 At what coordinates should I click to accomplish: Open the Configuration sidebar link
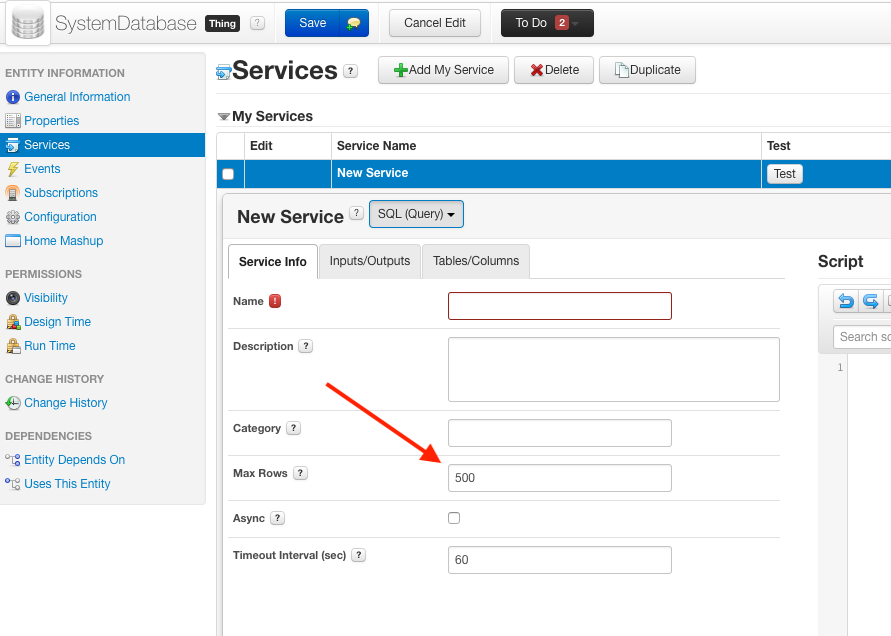[60, 217]
